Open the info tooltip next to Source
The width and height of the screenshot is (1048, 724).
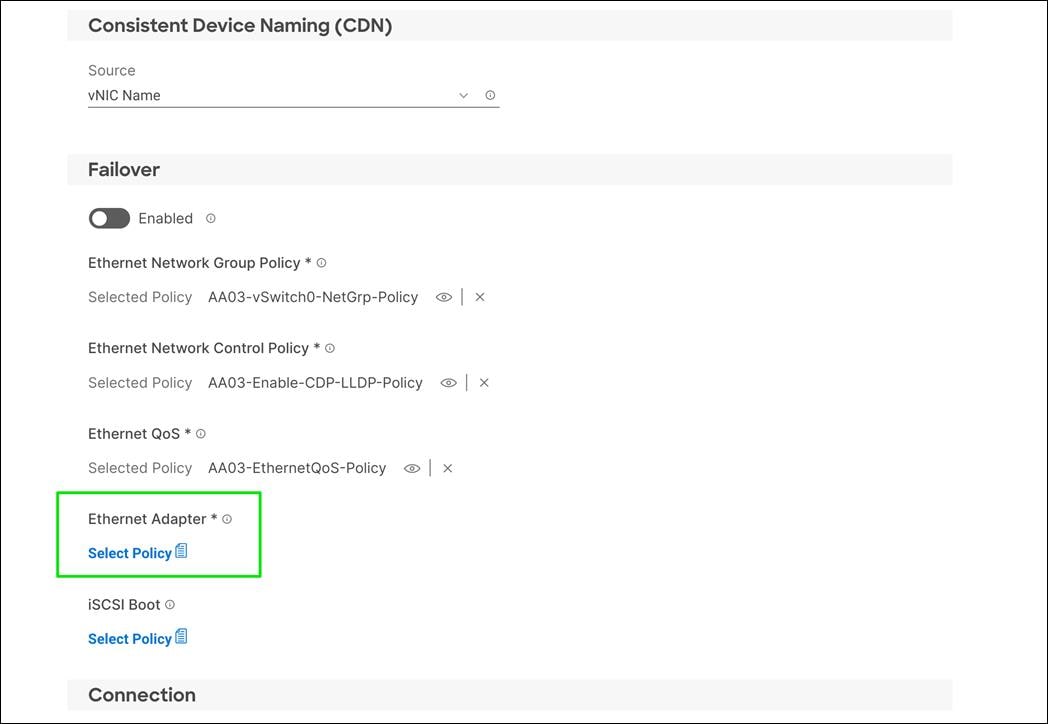tap(490, 94)
